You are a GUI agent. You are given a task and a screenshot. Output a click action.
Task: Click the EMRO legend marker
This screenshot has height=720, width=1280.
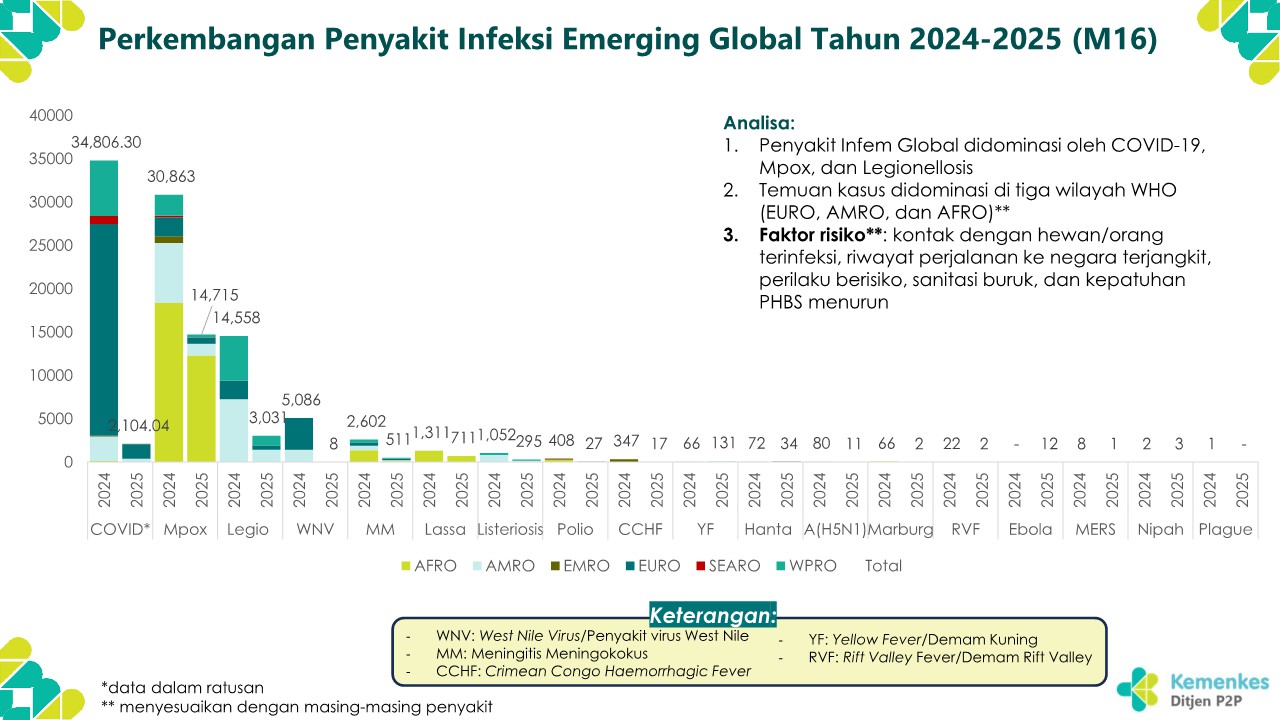pyautogui.click(x=555, y=566)
